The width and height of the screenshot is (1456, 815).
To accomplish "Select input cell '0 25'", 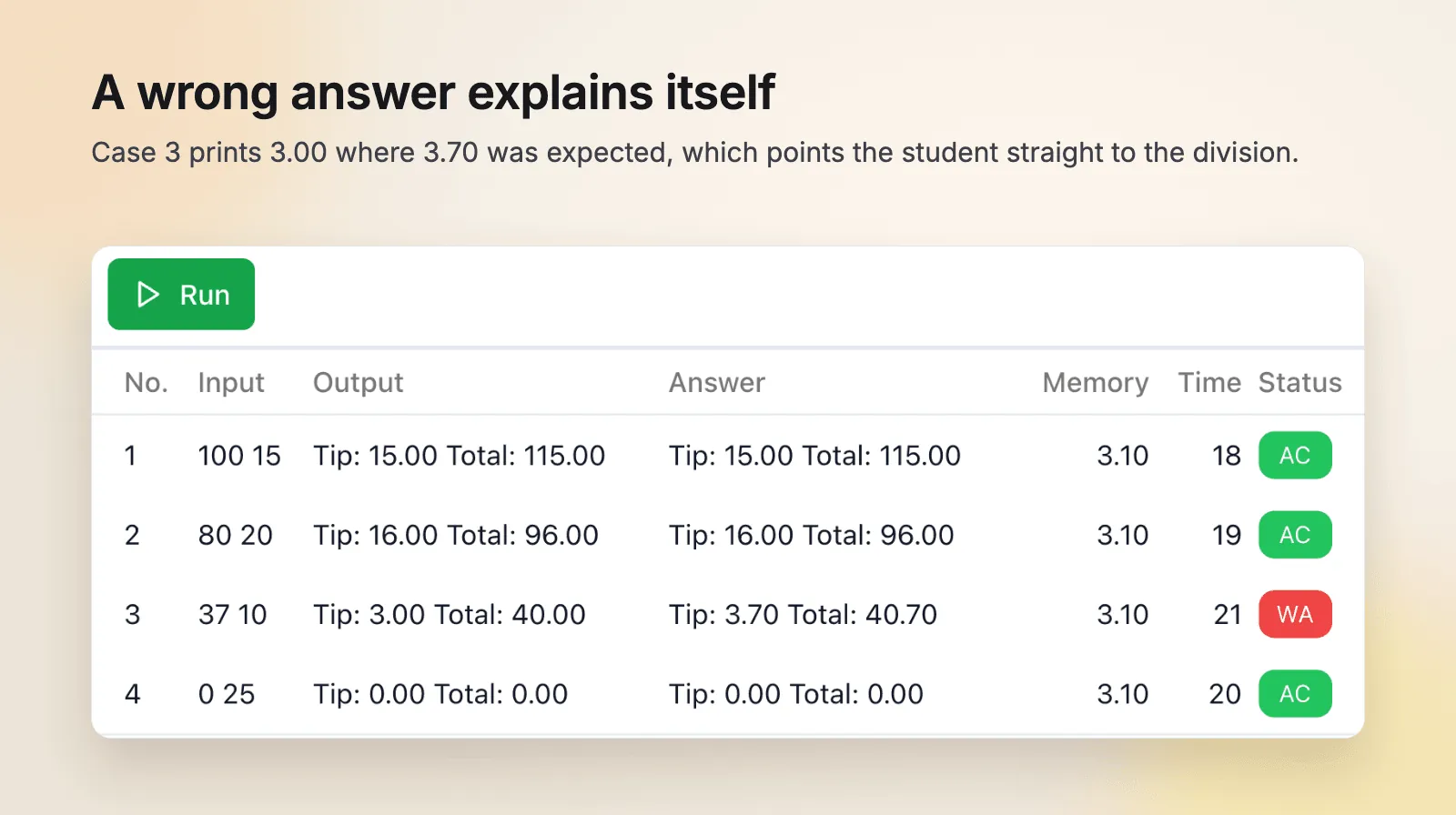I will click(x=227, y=694).
